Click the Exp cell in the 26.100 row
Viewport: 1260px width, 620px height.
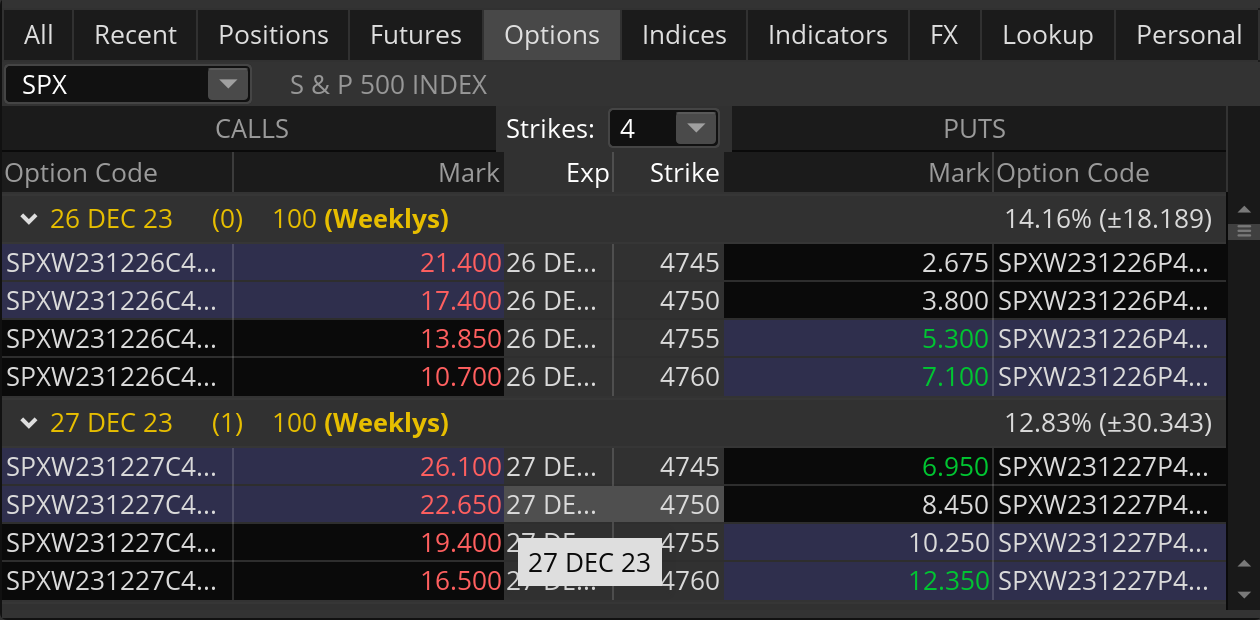[x=558, y=467]
